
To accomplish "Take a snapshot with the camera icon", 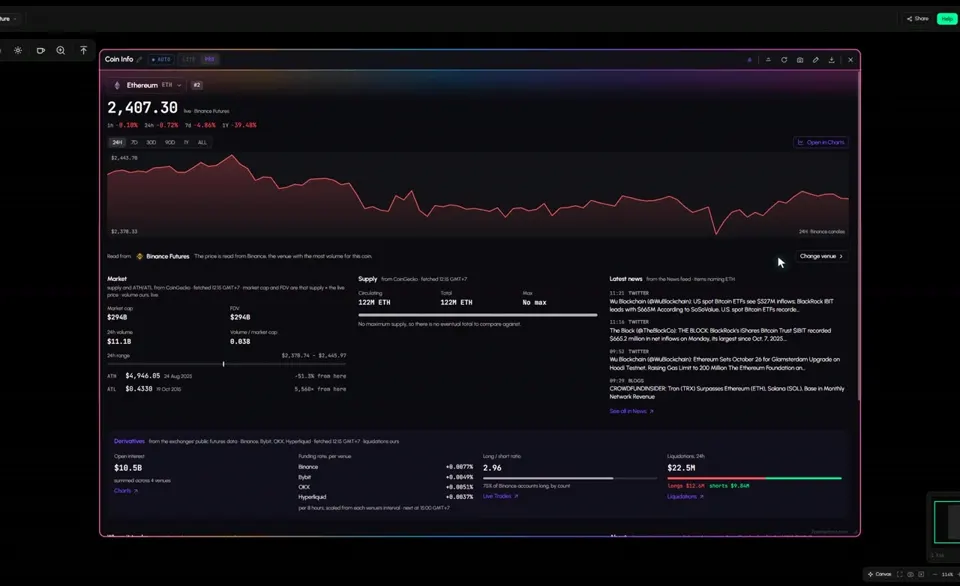I will (800, 60).
